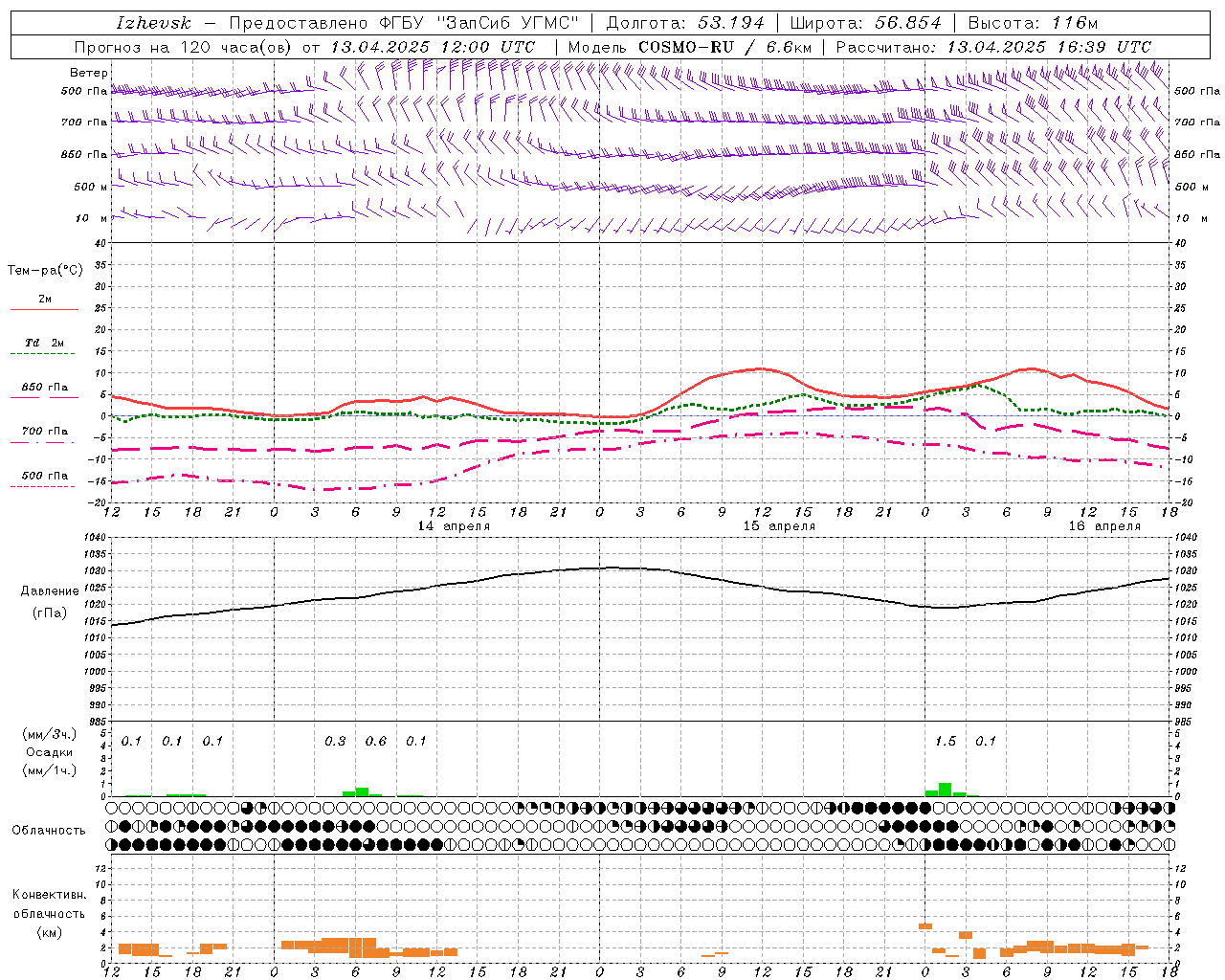Click the Izhevsk station name in header
Screen dimensions: 1225x980
coord(153,23)
